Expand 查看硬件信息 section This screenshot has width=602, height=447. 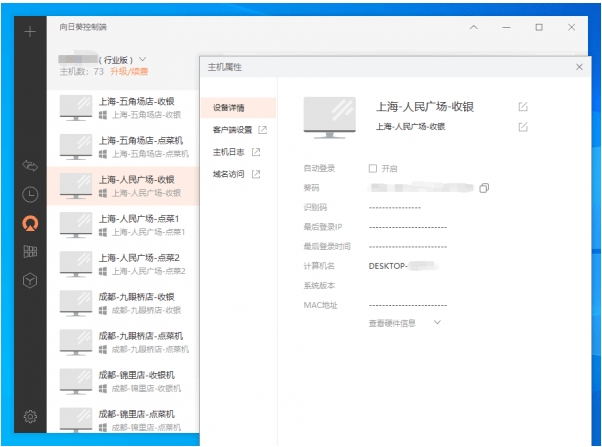point(405,323)
